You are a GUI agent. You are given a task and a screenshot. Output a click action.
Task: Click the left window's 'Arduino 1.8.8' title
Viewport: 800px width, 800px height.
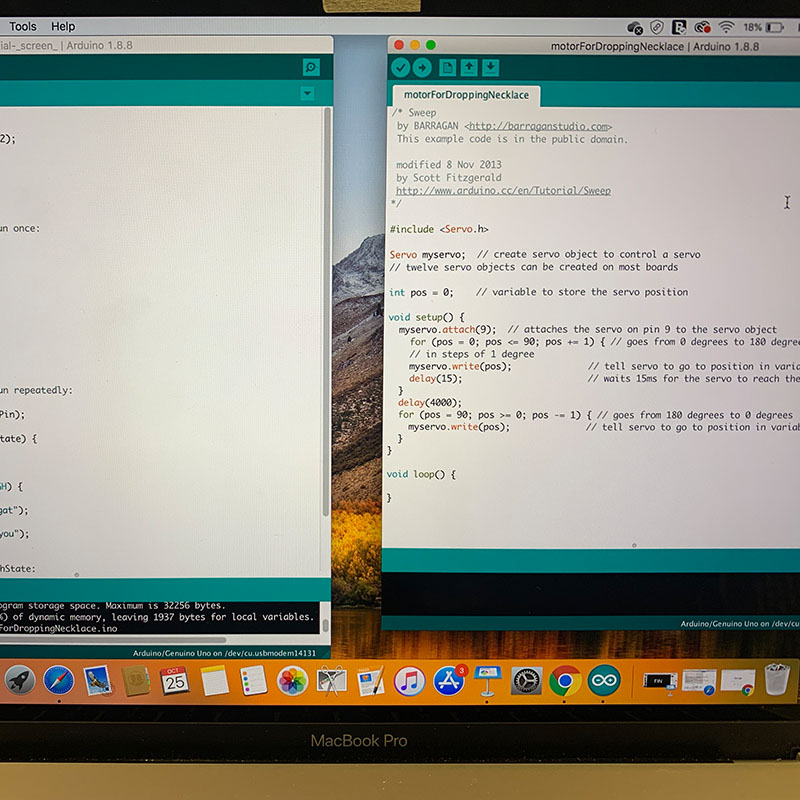(99, 45)
